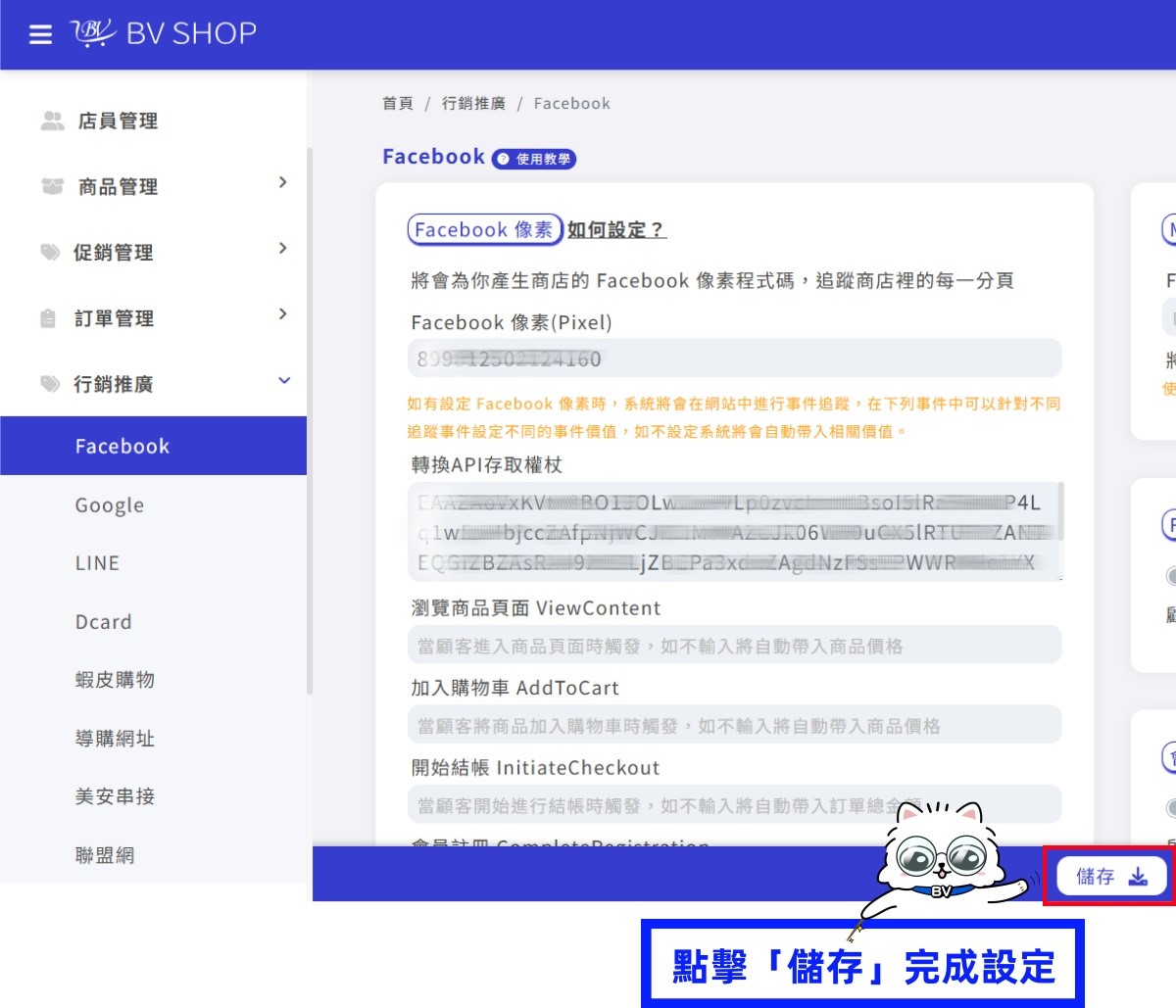The width and height of the screenshot is (1176, 1008).
Task: Click the 商品管理 box icon
Action: pos(52,186)
